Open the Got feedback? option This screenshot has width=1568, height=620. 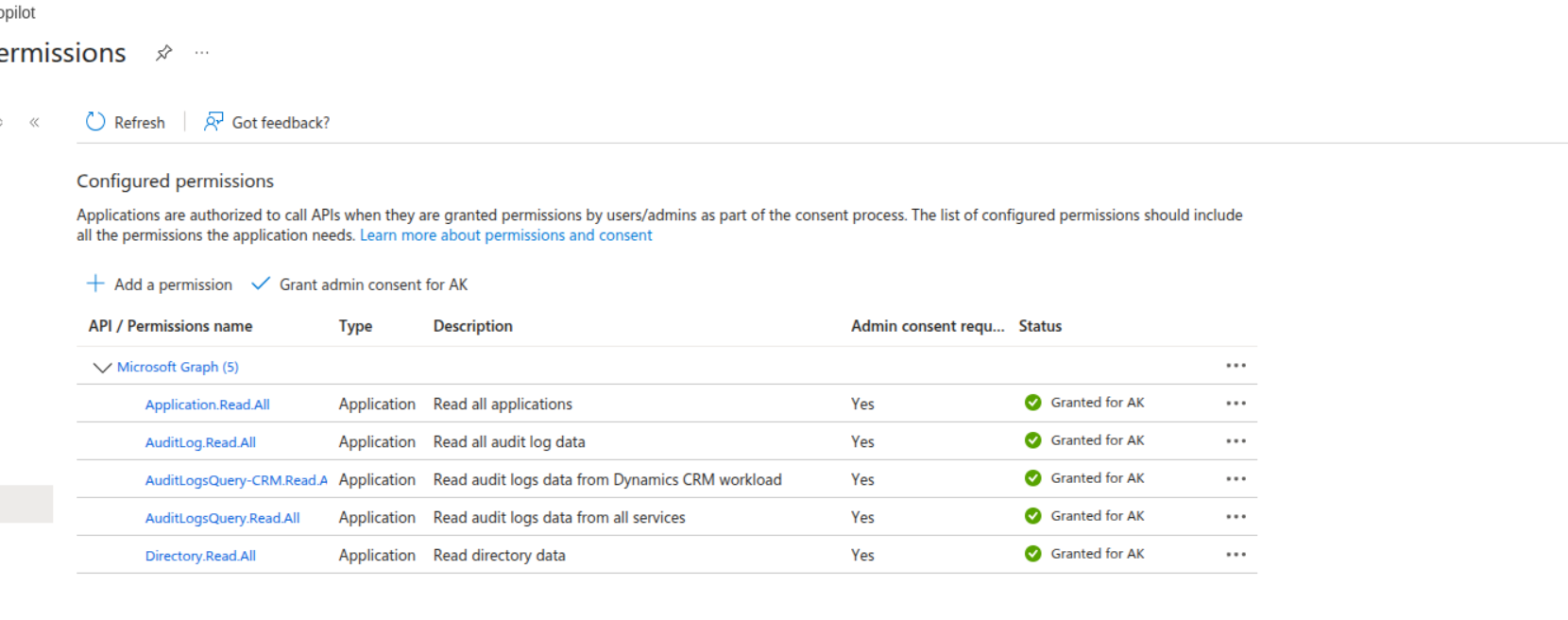click(267, 122)
